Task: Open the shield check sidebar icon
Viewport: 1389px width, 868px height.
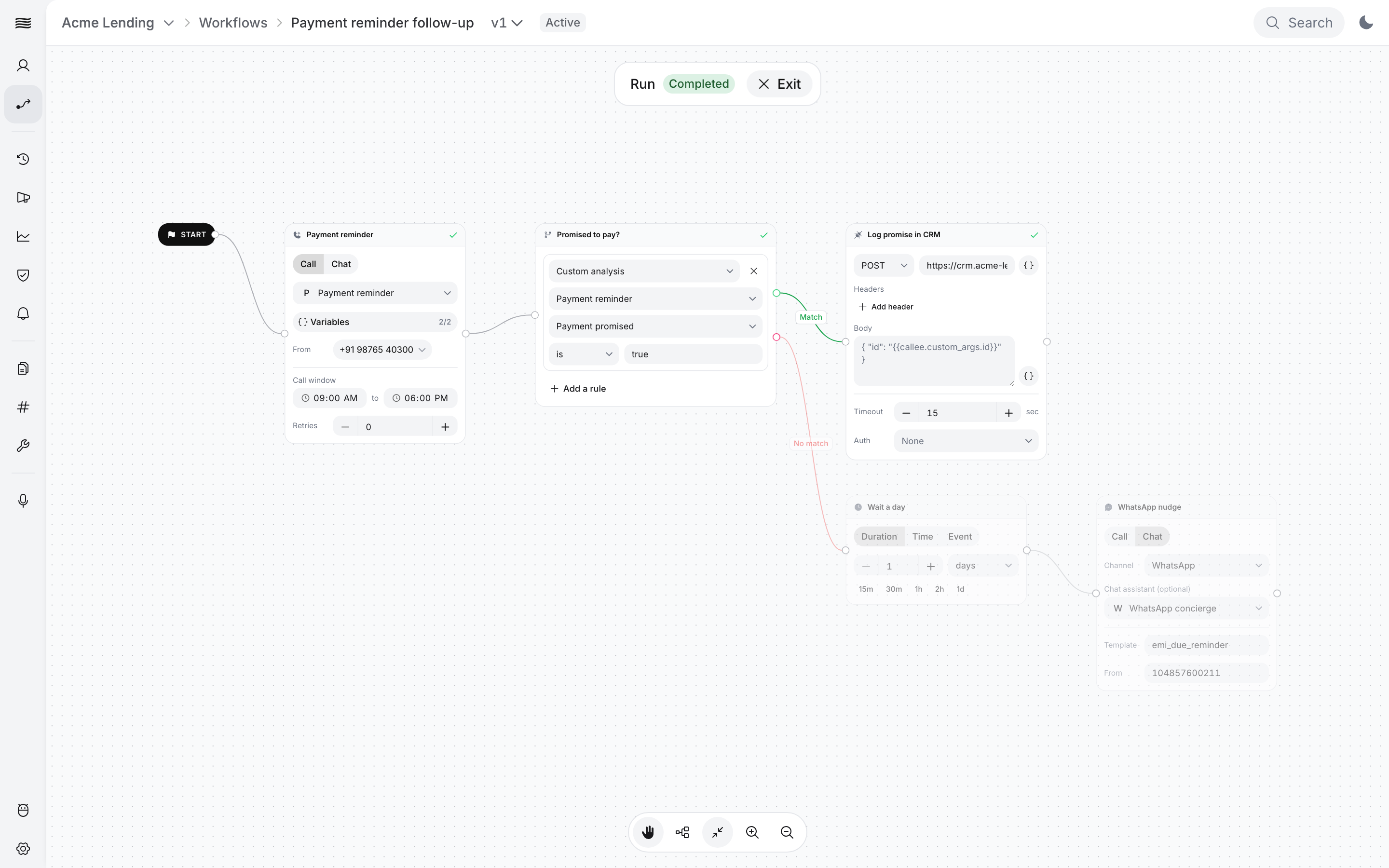Action: (x=23, y=275)
